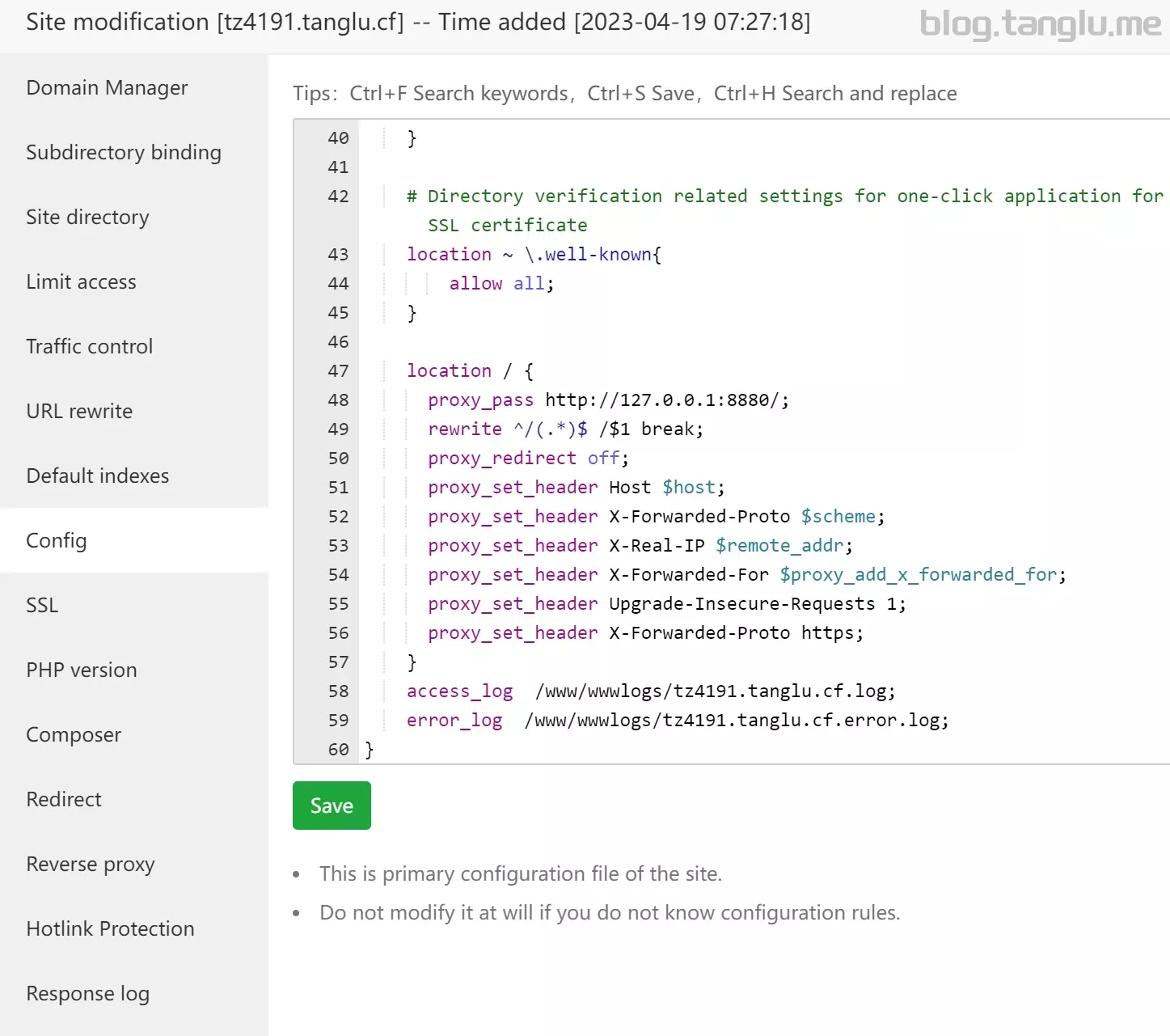1170x1036 pixels.
Task: Click the access_log line in editor
Action: tap(650, 691)
